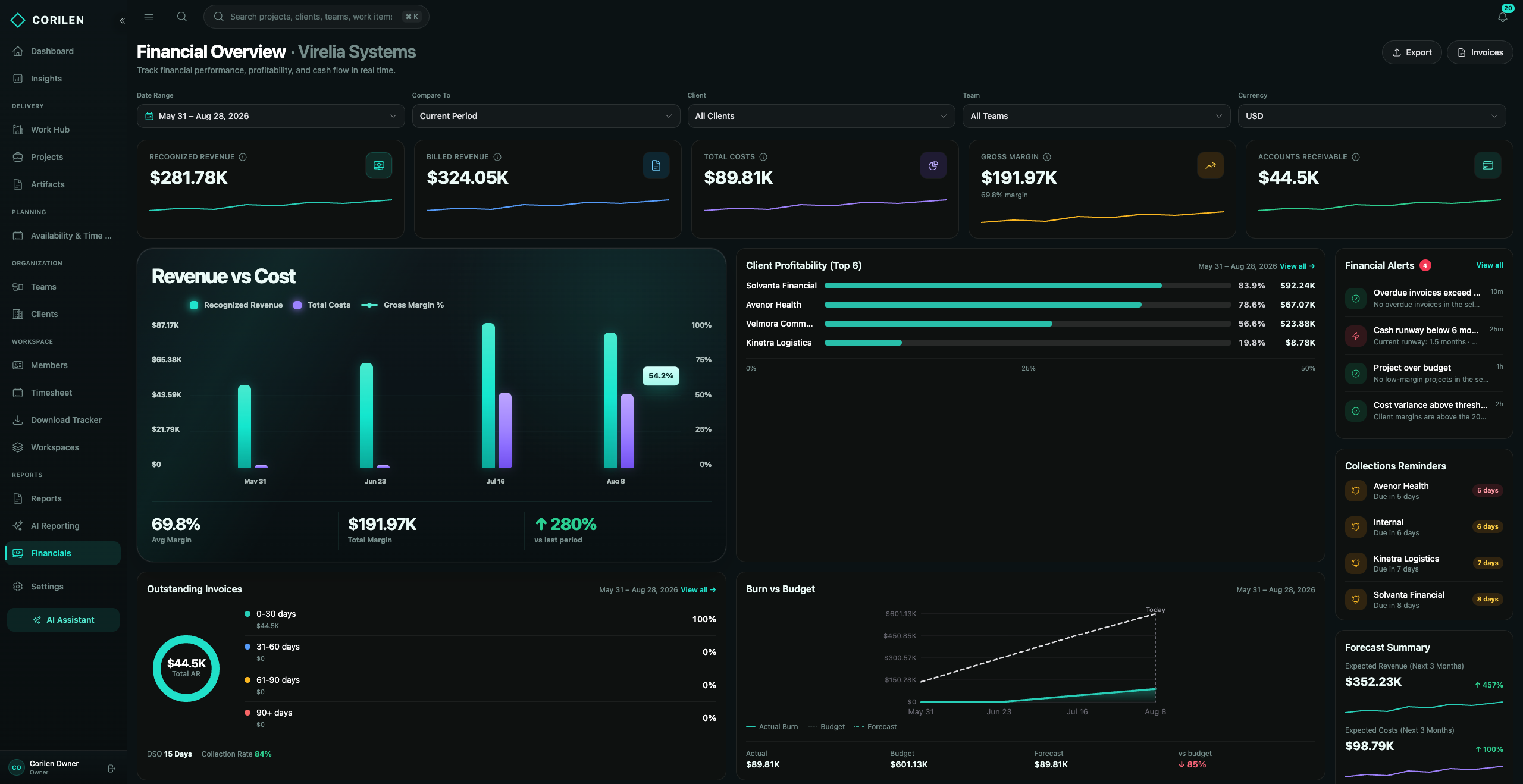Click the 5 days badge for Avenor Health
Viewport: 1523px width, 784px height.
click(1488, 491)
